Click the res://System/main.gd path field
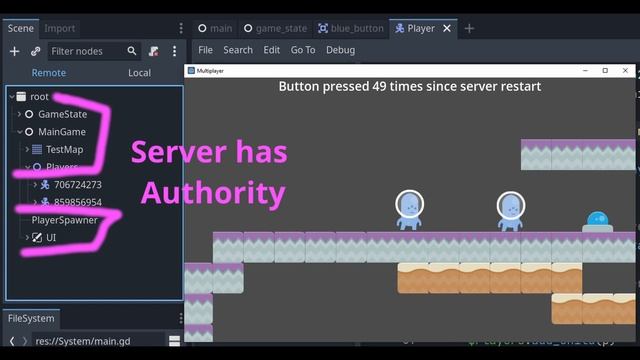 (100, 341)
